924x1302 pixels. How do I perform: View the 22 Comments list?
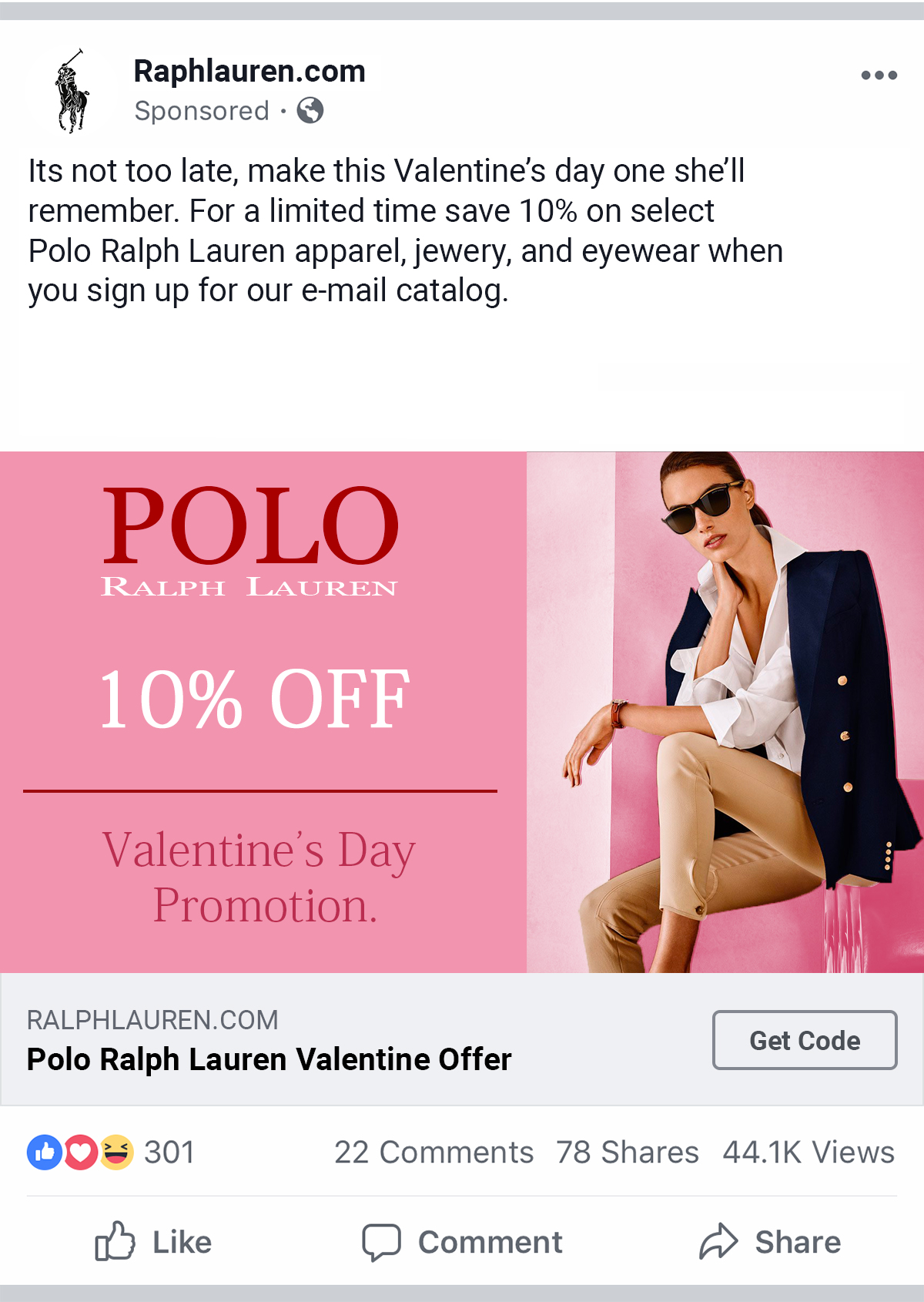(x=434, y=1153)
